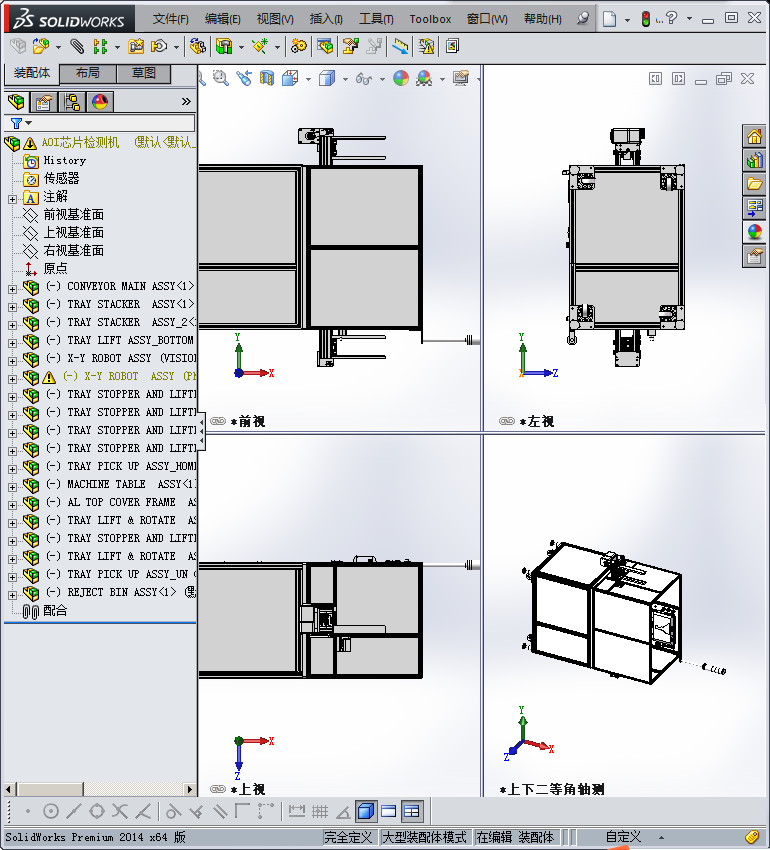This screenshot has width=770, height=850.
Task: Expand the REJECT BIN ASSY tree node
Action: click(12, 595)
